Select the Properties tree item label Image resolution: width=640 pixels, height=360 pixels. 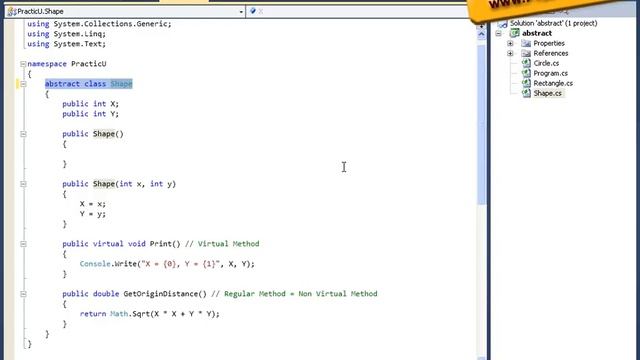point(549,43)
